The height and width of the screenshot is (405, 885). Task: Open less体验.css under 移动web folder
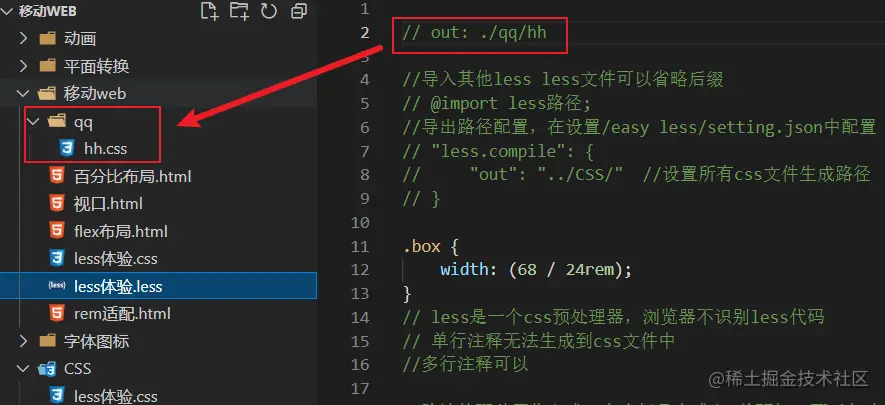[116, 258]
